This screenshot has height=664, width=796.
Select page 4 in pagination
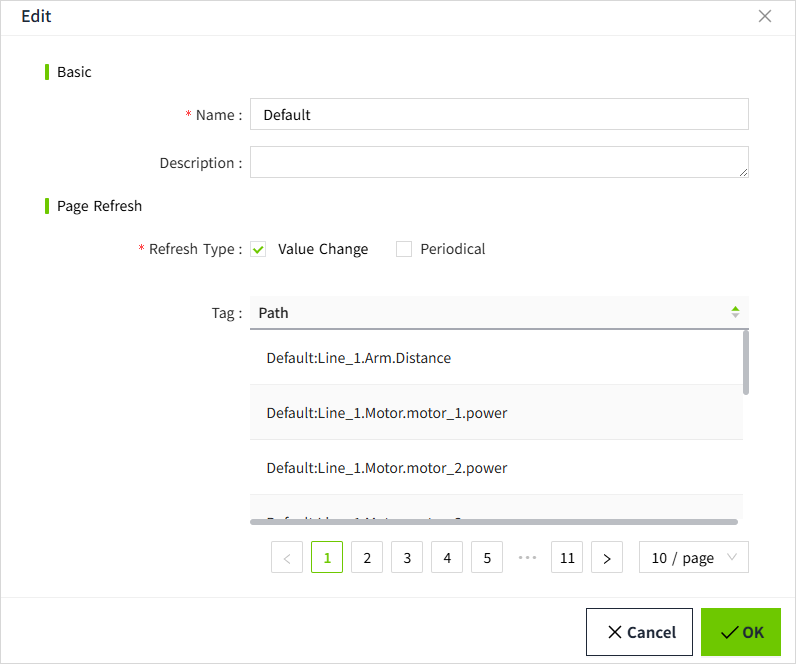[x=447, y=558]
